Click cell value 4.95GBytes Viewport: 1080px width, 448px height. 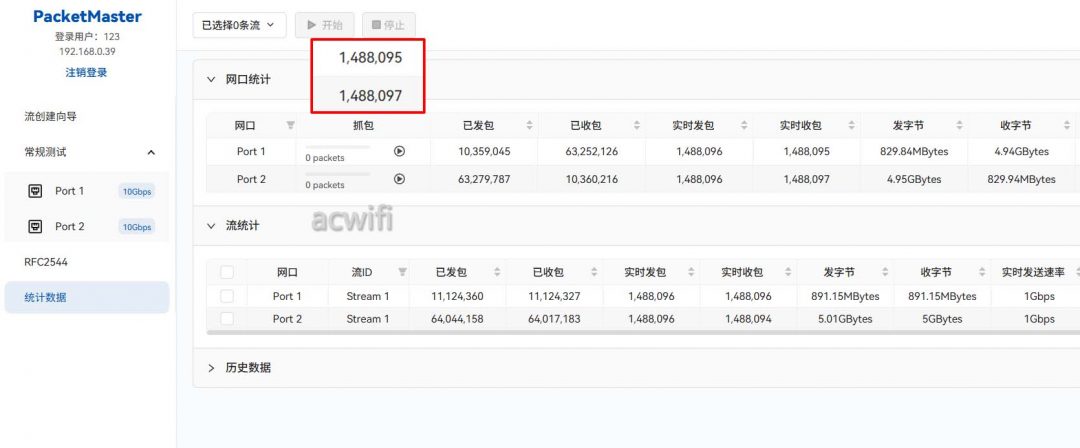click(x=914, y=179)
